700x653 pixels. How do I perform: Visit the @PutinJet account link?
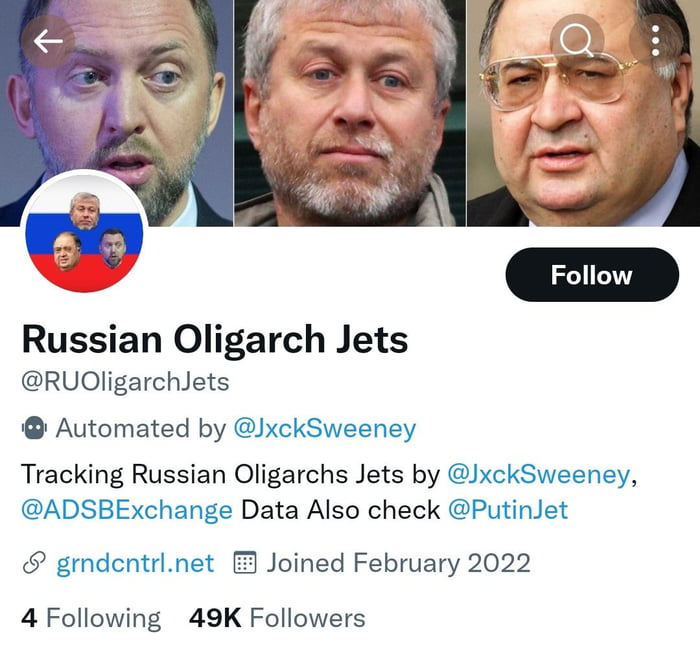tap(507, 509)
